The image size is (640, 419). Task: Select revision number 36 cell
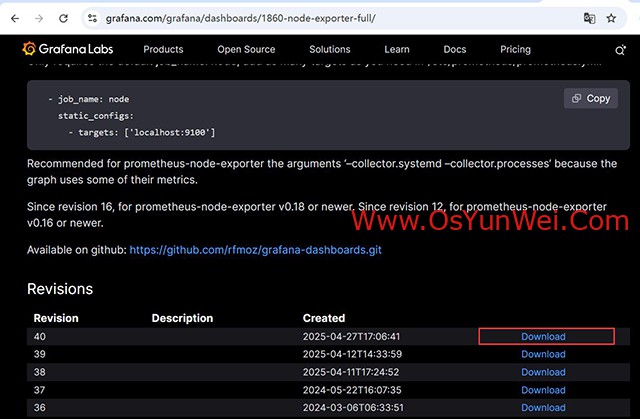click(x=40, y=408)
